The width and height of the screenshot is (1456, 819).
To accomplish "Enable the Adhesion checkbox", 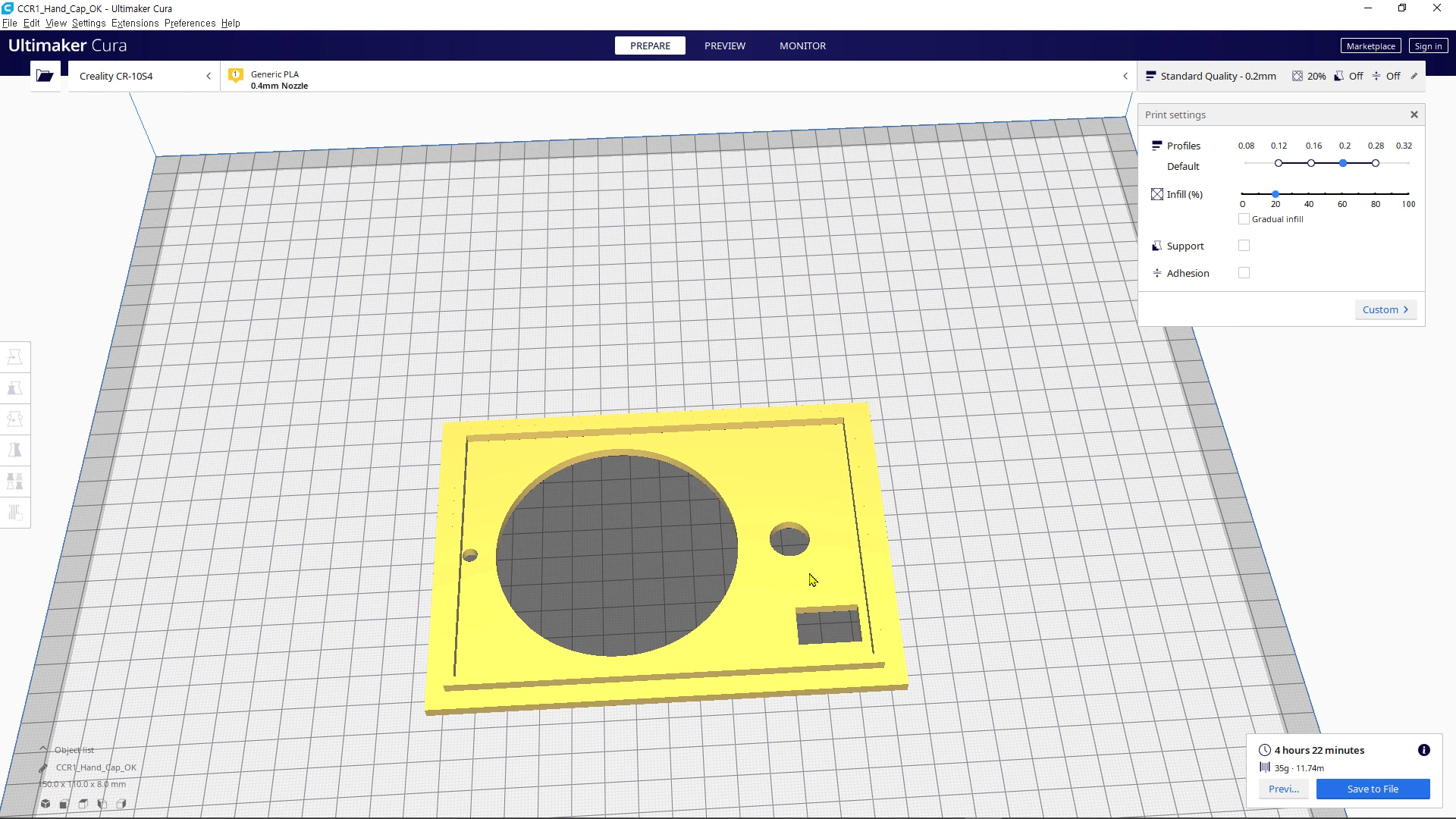I will (1244, 273).
